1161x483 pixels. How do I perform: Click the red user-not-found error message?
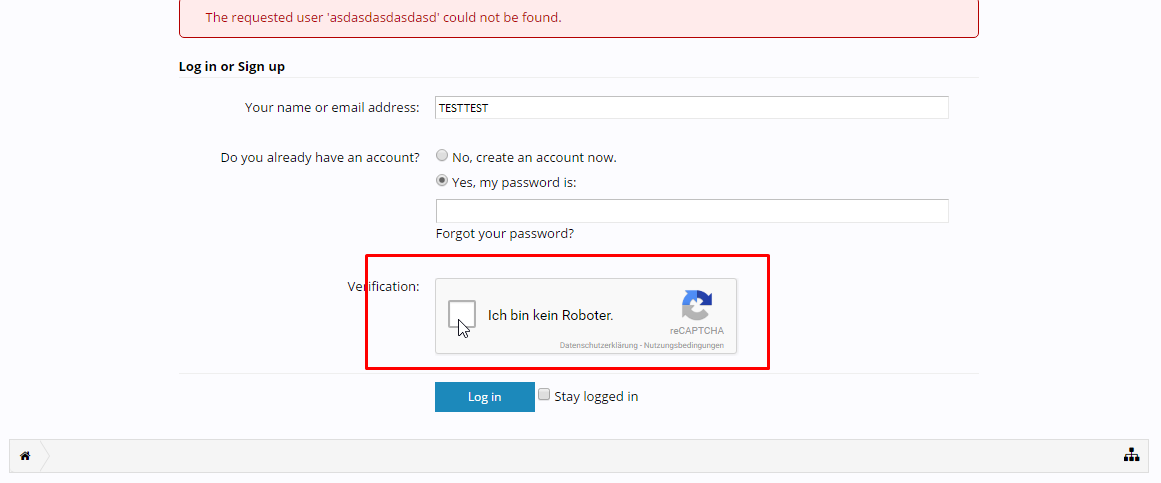(383, 18)
